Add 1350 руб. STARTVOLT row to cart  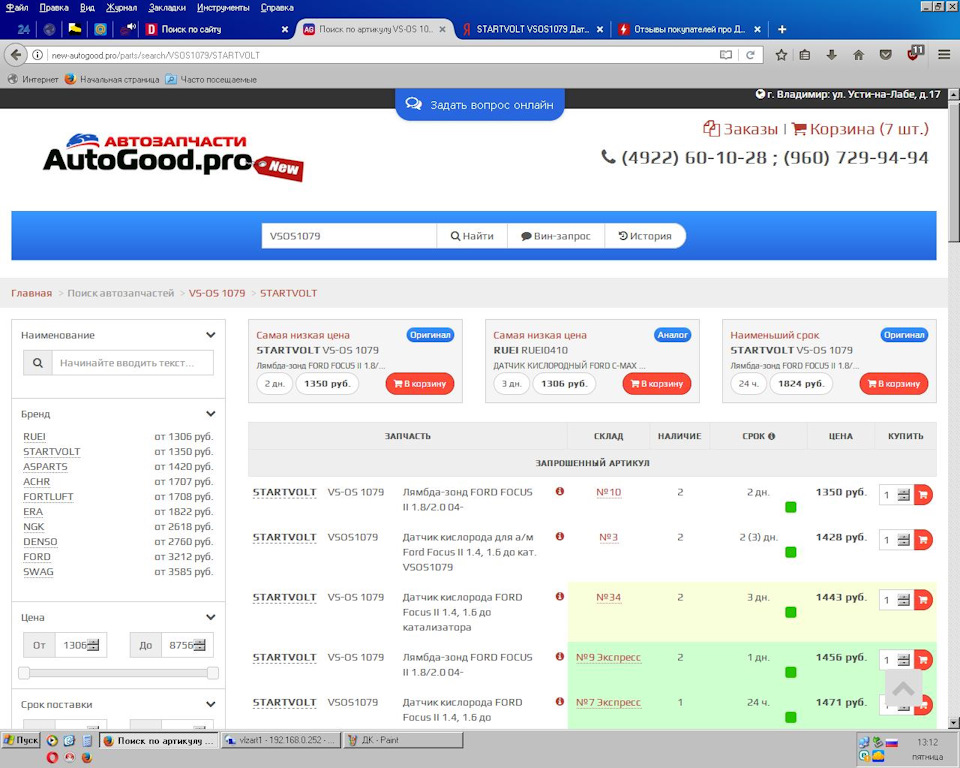pos(923,494)
